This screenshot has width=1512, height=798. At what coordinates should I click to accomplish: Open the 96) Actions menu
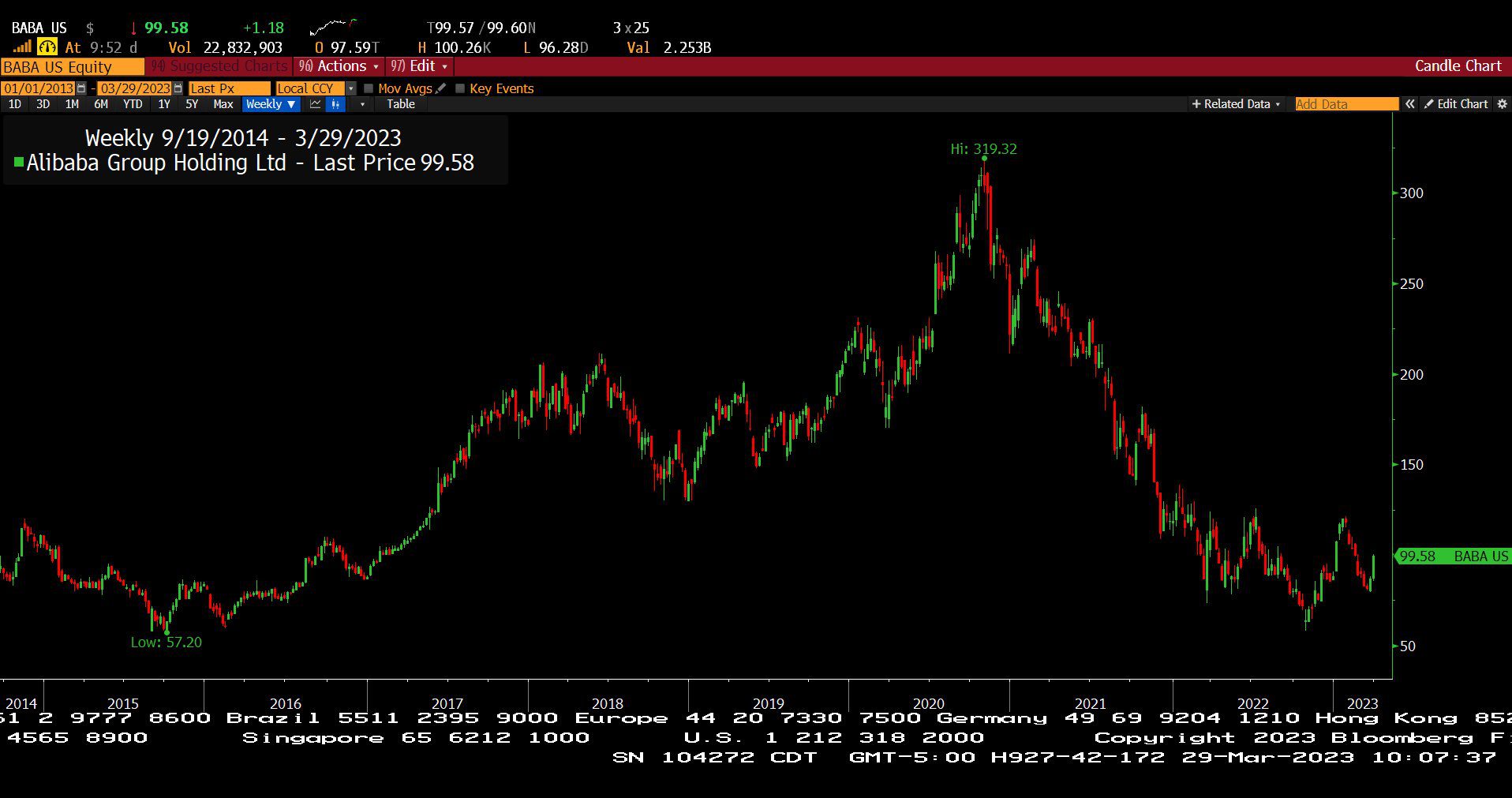click(339, 66)
